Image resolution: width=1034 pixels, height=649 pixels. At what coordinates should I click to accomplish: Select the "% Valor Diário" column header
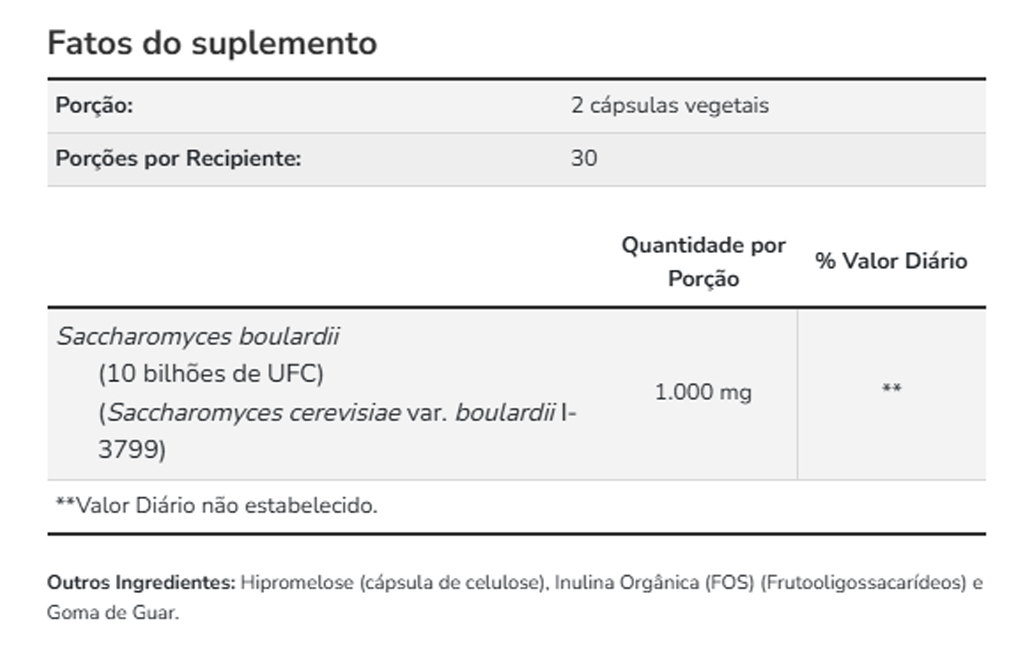tap(891, 262)
